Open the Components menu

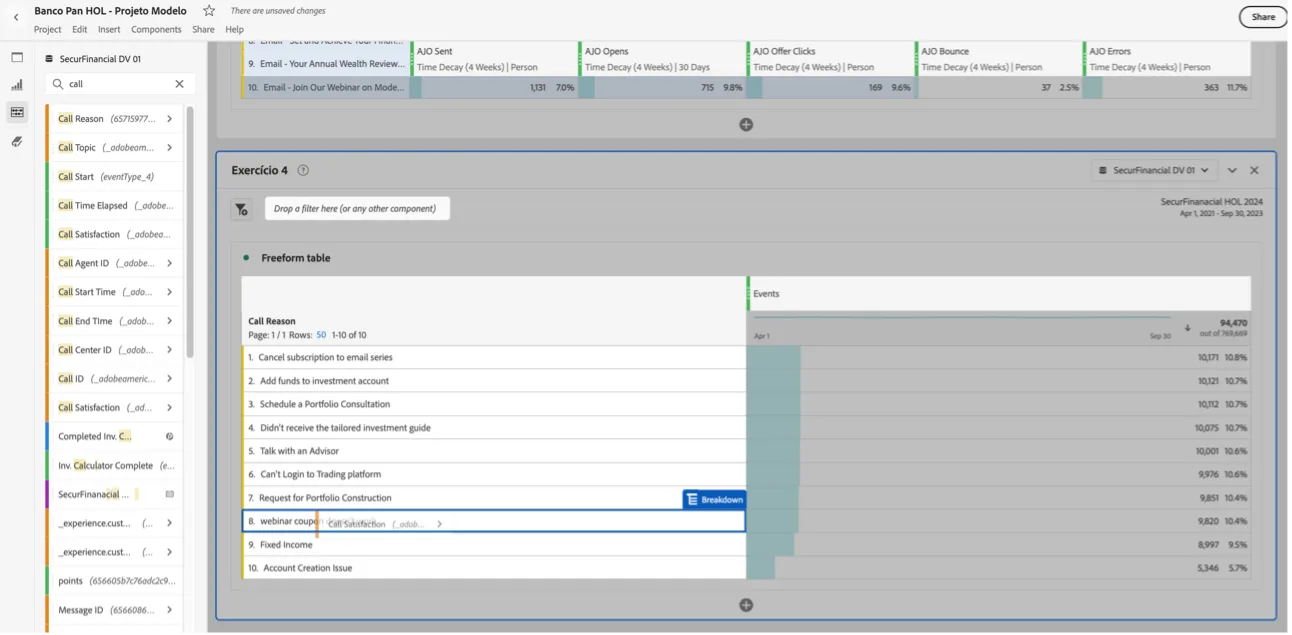click(x=156, y=30)
